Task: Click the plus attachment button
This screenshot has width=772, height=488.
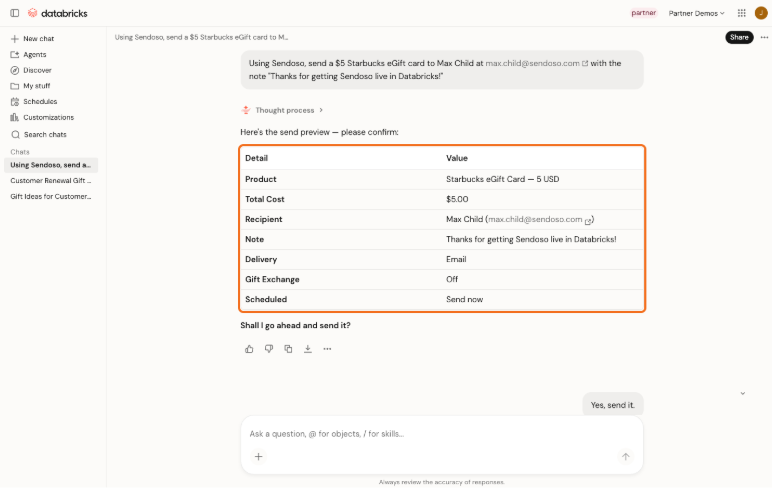Action: [x=258, y=457]
